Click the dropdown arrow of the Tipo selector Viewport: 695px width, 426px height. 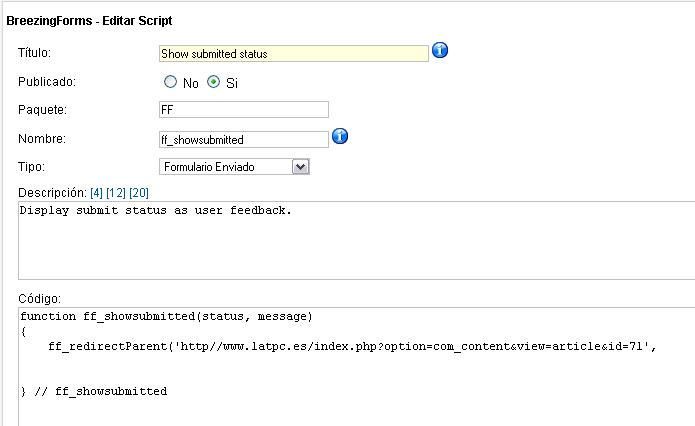point(301,167)
